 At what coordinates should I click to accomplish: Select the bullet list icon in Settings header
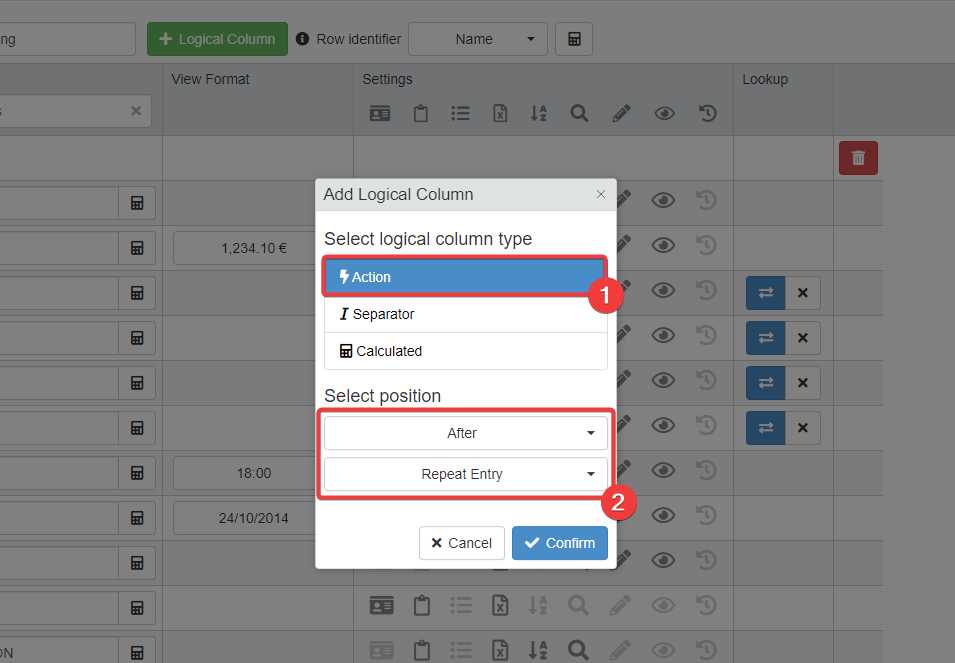[x=460, y=113]
